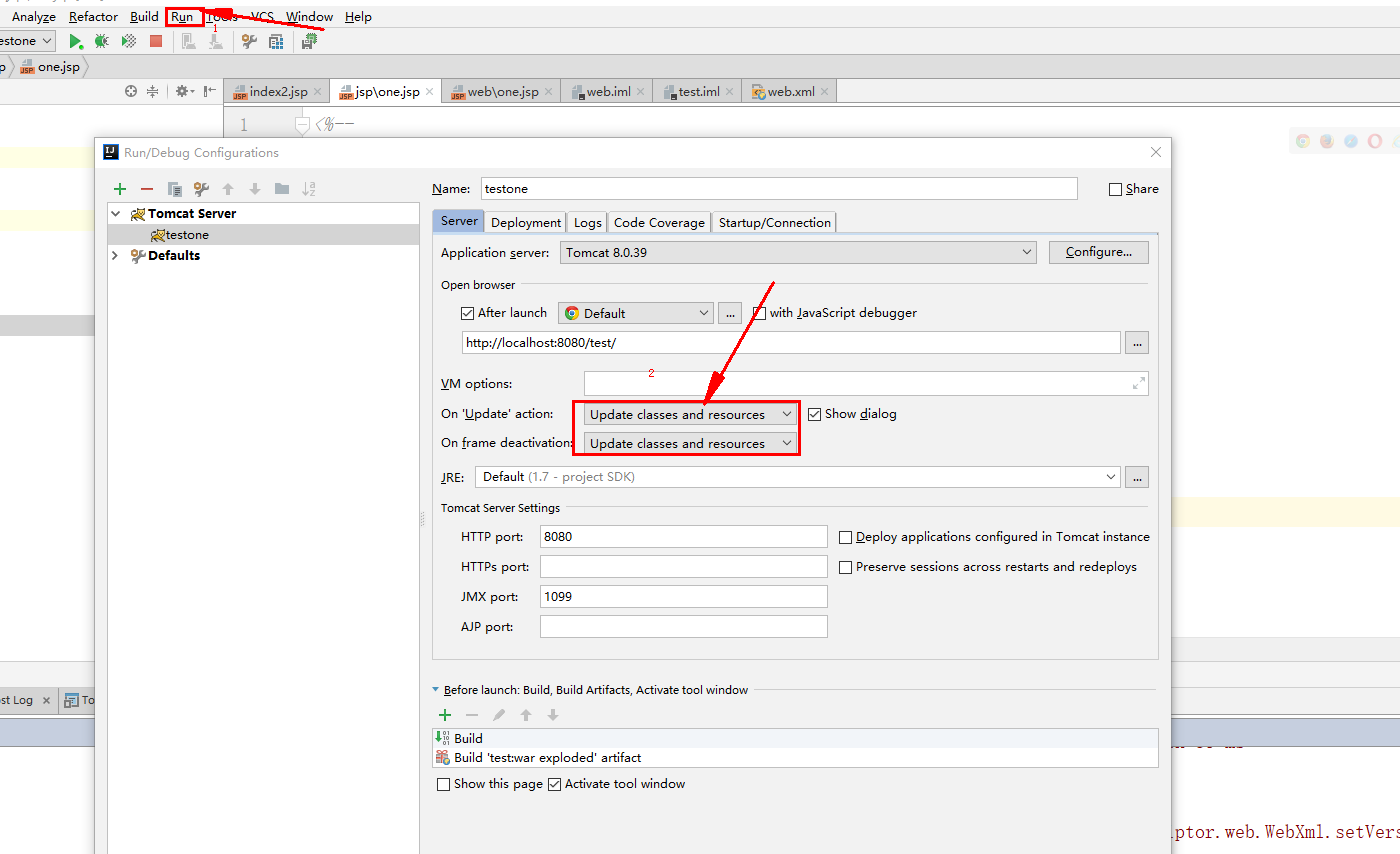Screen dimensions: 1400x854
Task: Click the Configure... button
Action: click(x=1099, y=253)
